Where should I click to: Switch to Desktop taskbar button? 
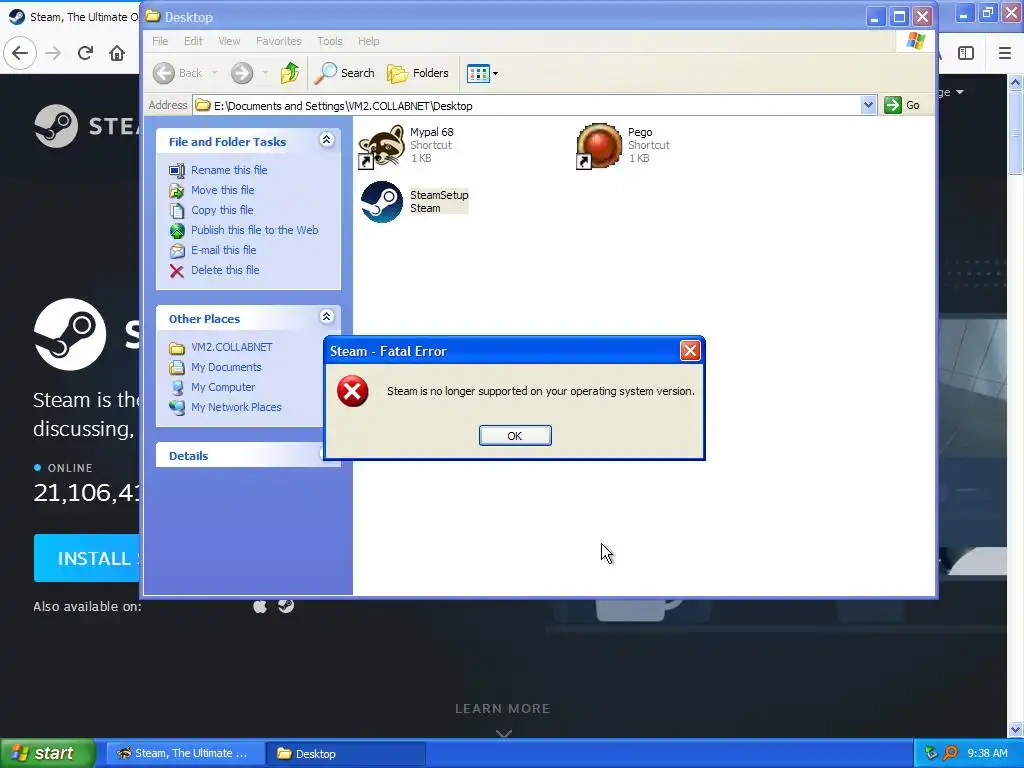click(x=346, y=753)
